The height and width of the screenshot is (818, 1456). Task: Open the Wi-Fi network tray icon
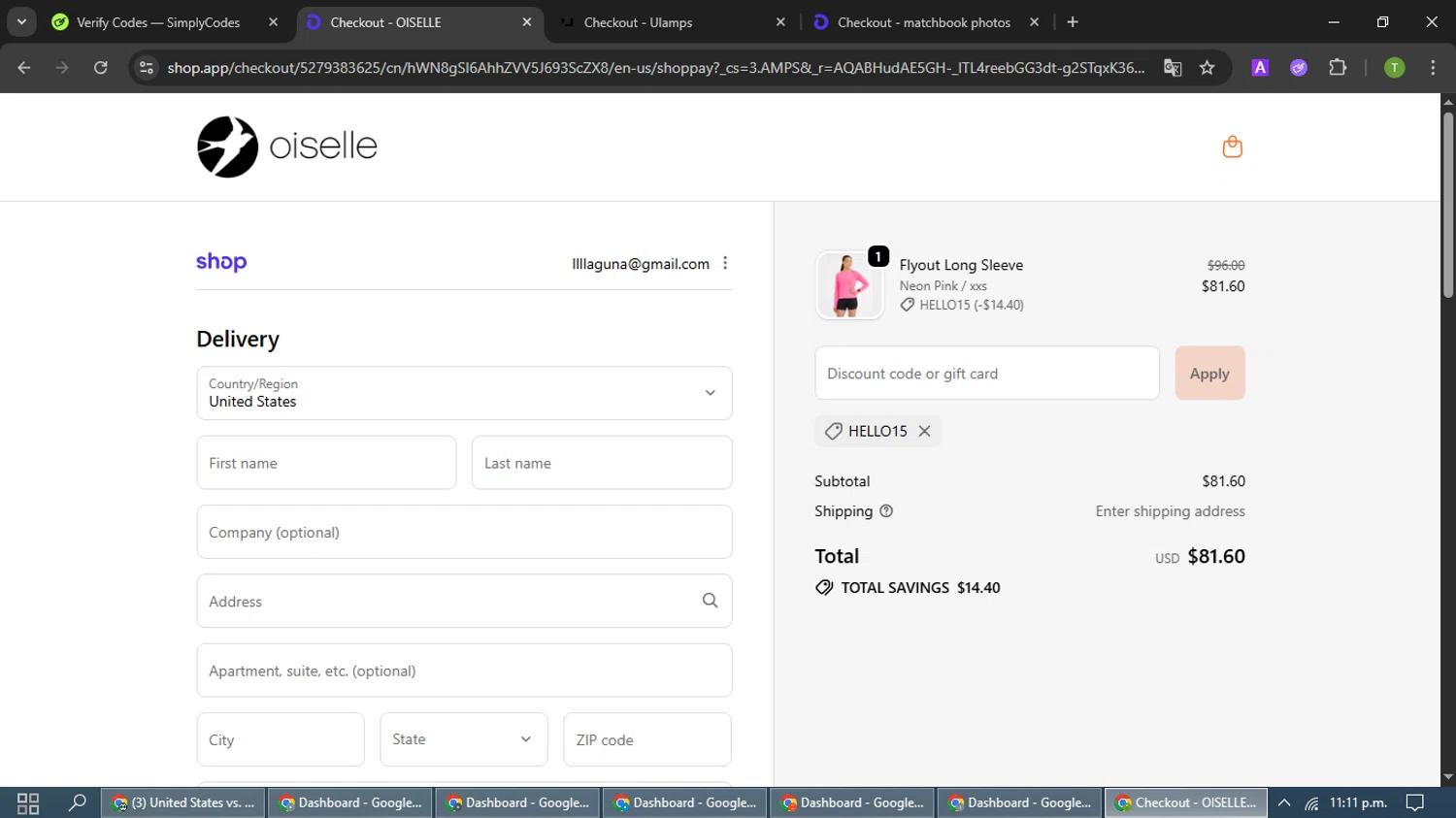pos(1311,802)
